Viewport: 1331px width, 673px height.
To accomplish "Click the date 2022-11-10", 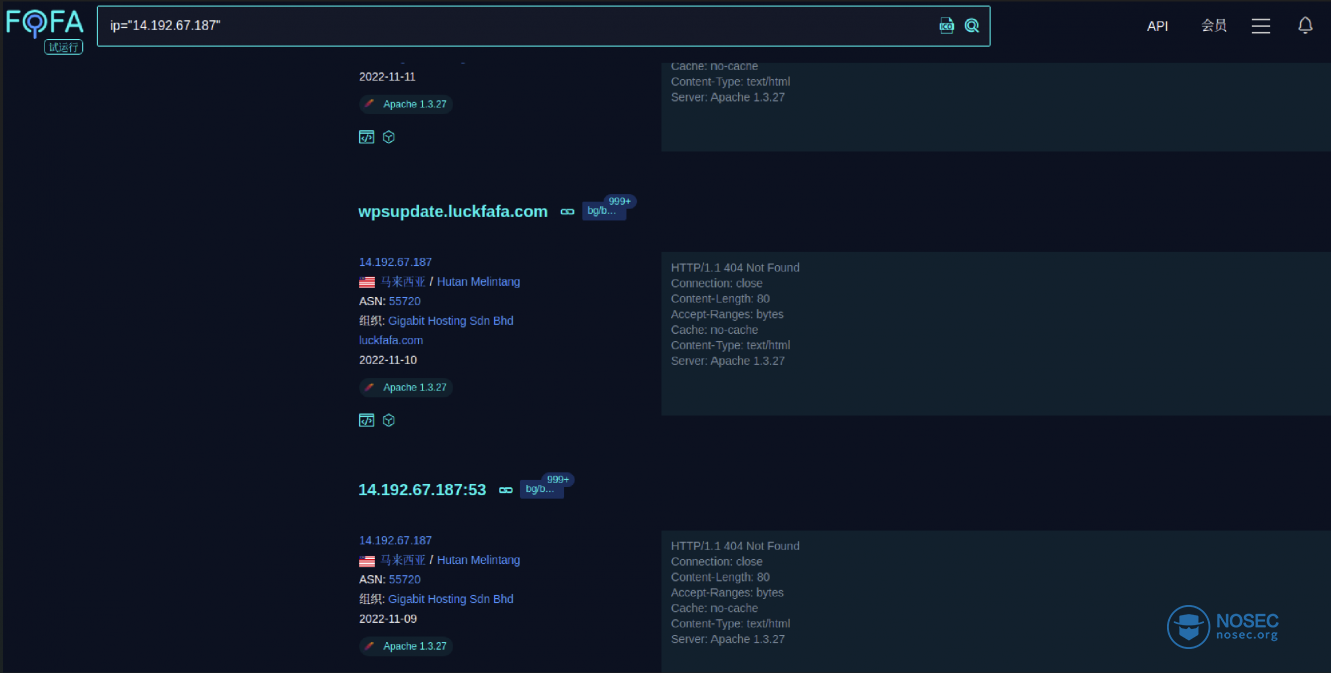I will click(388, 360).
